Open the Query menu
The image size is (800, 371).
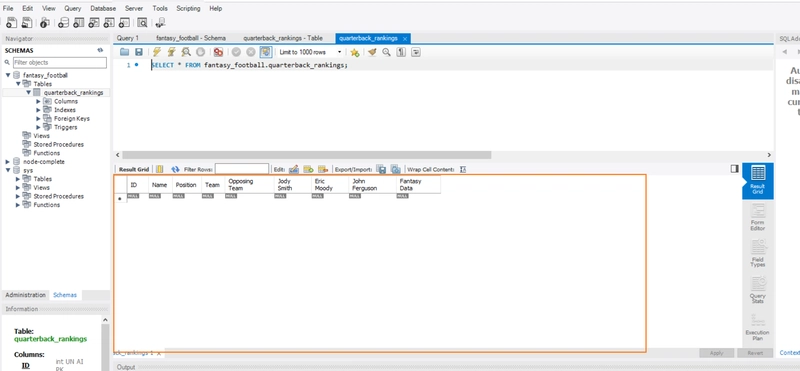click(72, 9)
